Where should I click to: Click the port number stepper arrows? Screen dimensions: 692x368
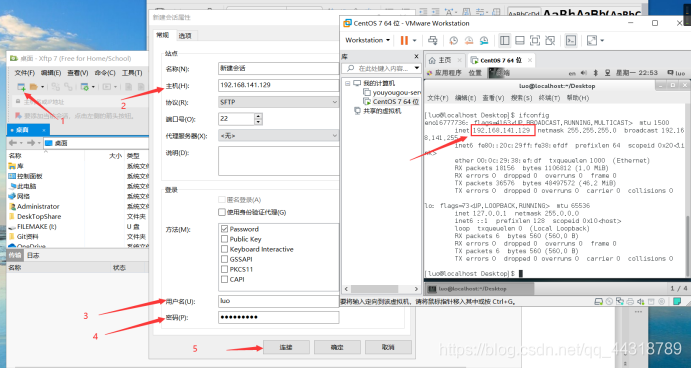tap(258, 119)
